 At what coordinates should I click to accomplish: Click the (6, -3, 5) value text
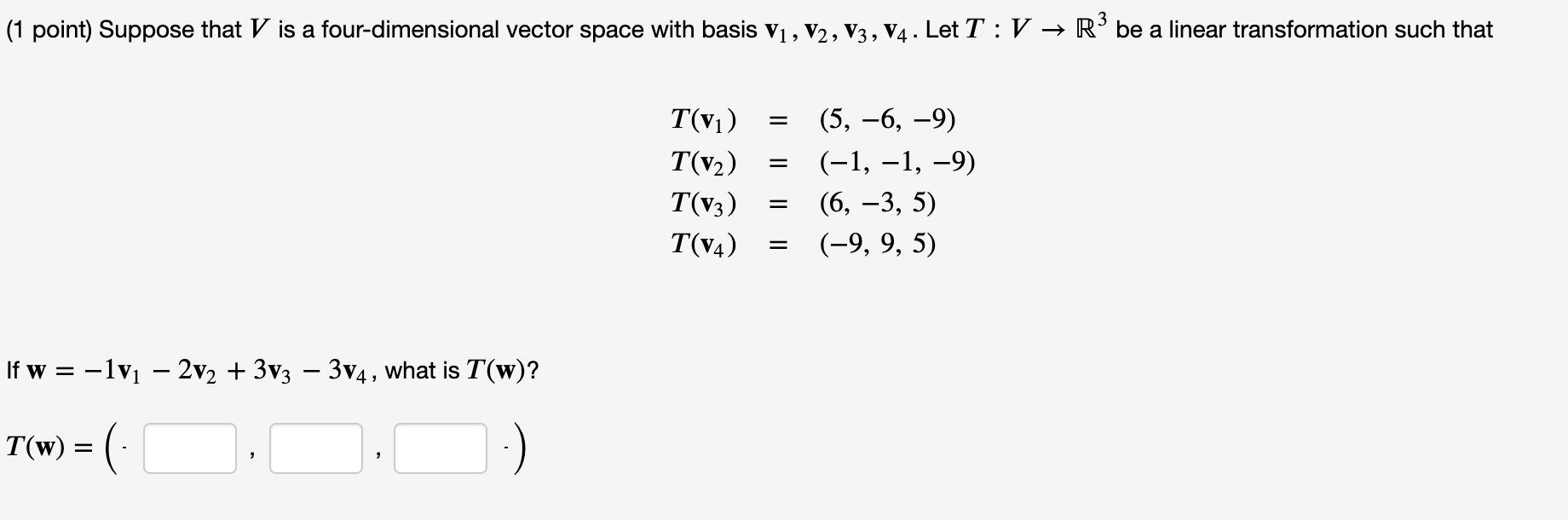pos(876,204)
